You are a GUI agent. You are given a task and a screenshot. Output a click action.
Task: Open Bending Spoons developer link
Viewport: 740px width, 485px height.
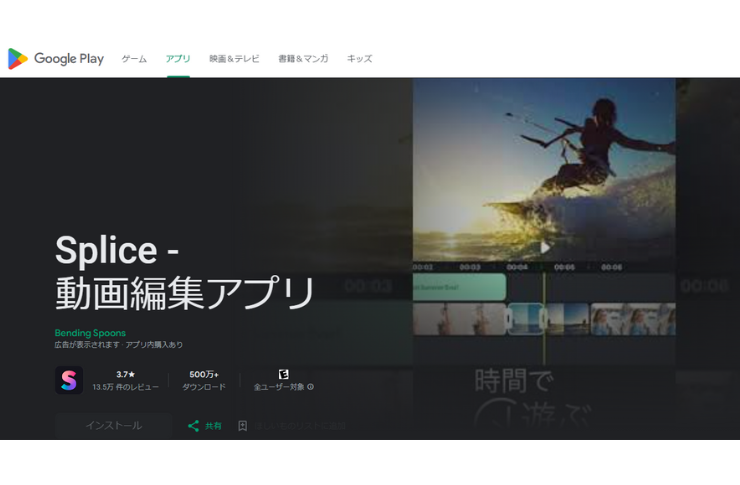(x=90, y=333)
